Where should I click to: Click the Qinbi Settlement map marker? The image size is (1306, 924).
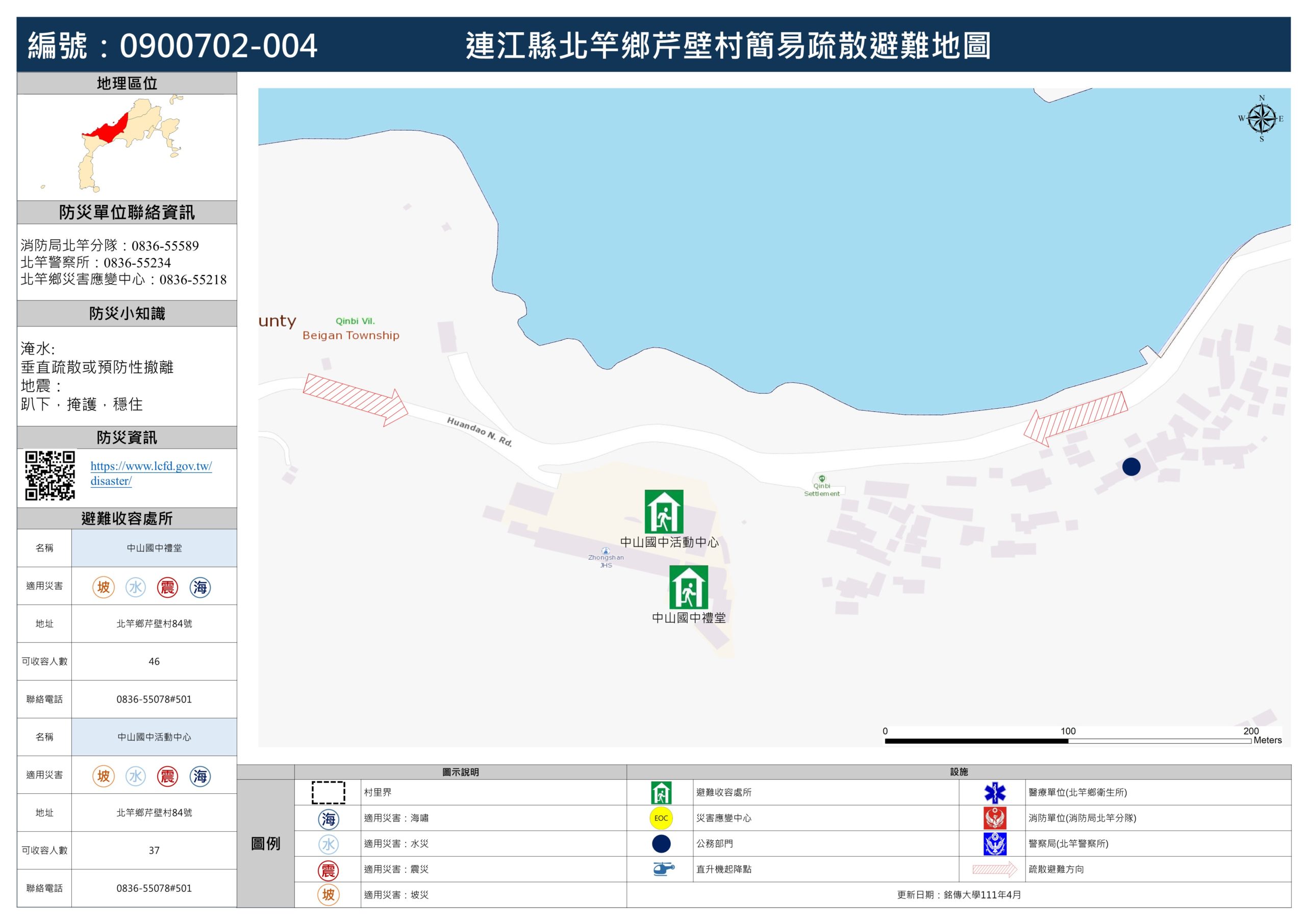[821, 479]
